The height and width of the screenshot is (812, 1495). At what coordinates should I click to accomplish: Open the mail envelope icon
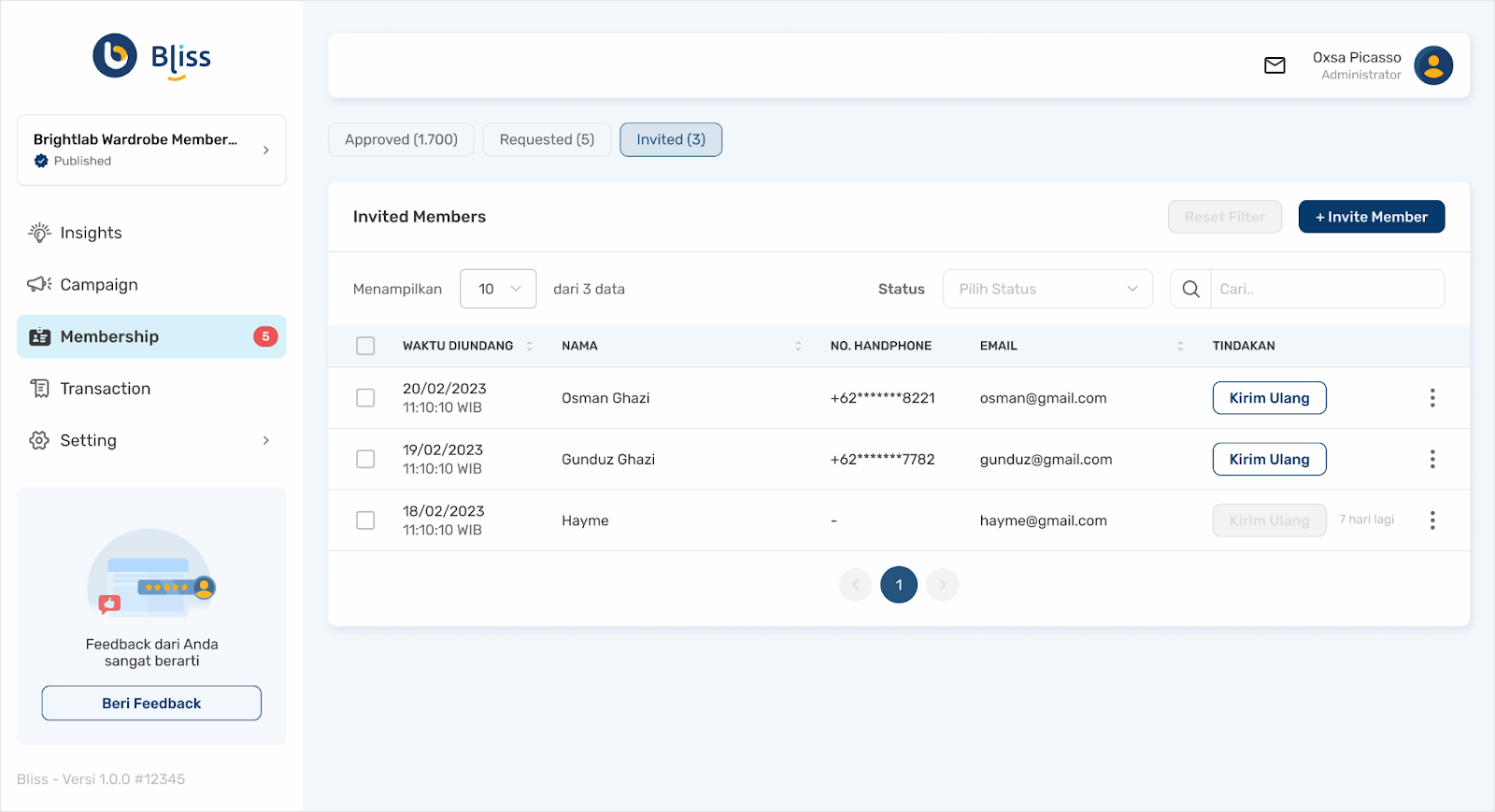coord(1274,65)
